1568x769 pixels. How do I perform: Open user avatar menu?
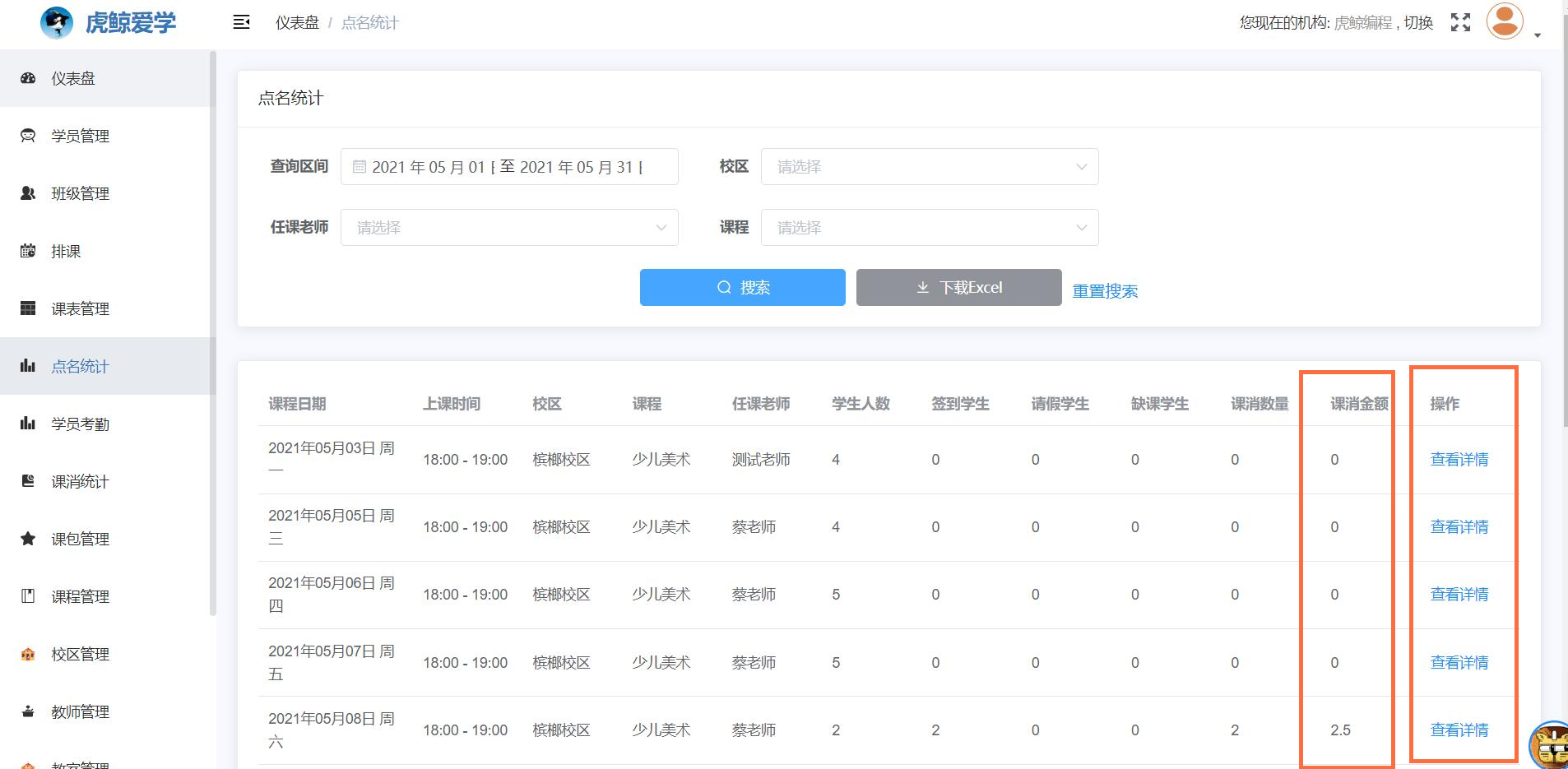(1505, 21)
